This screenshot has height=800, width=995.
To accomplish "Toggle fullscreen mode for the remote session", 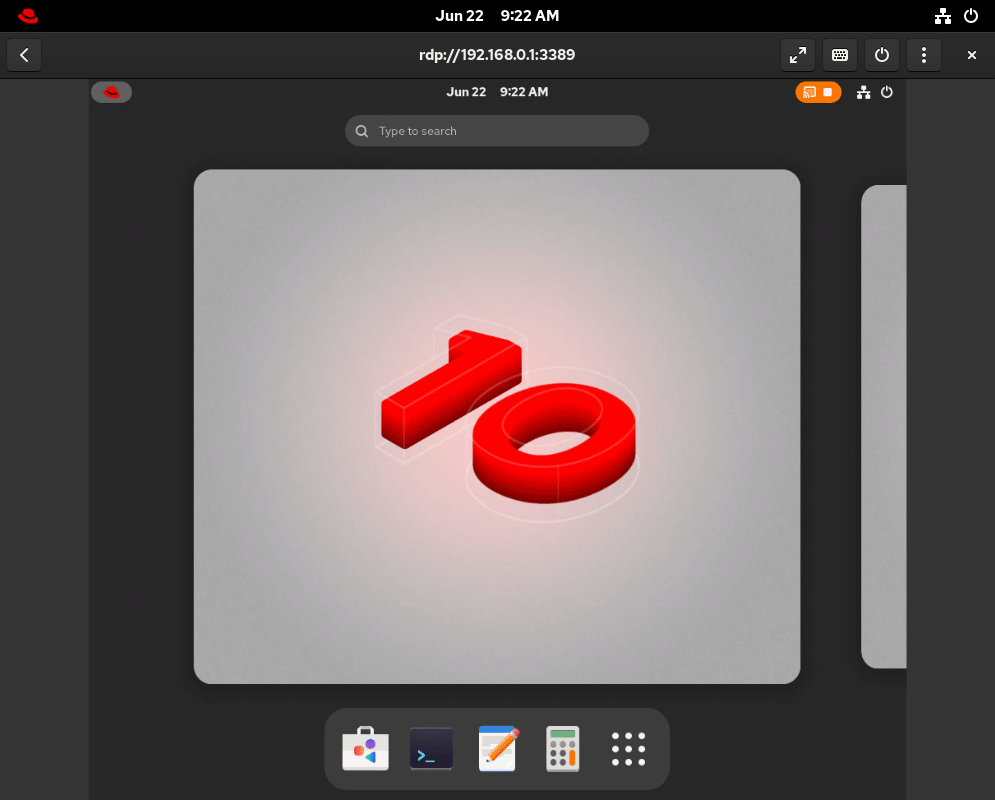I will [798, 55].
